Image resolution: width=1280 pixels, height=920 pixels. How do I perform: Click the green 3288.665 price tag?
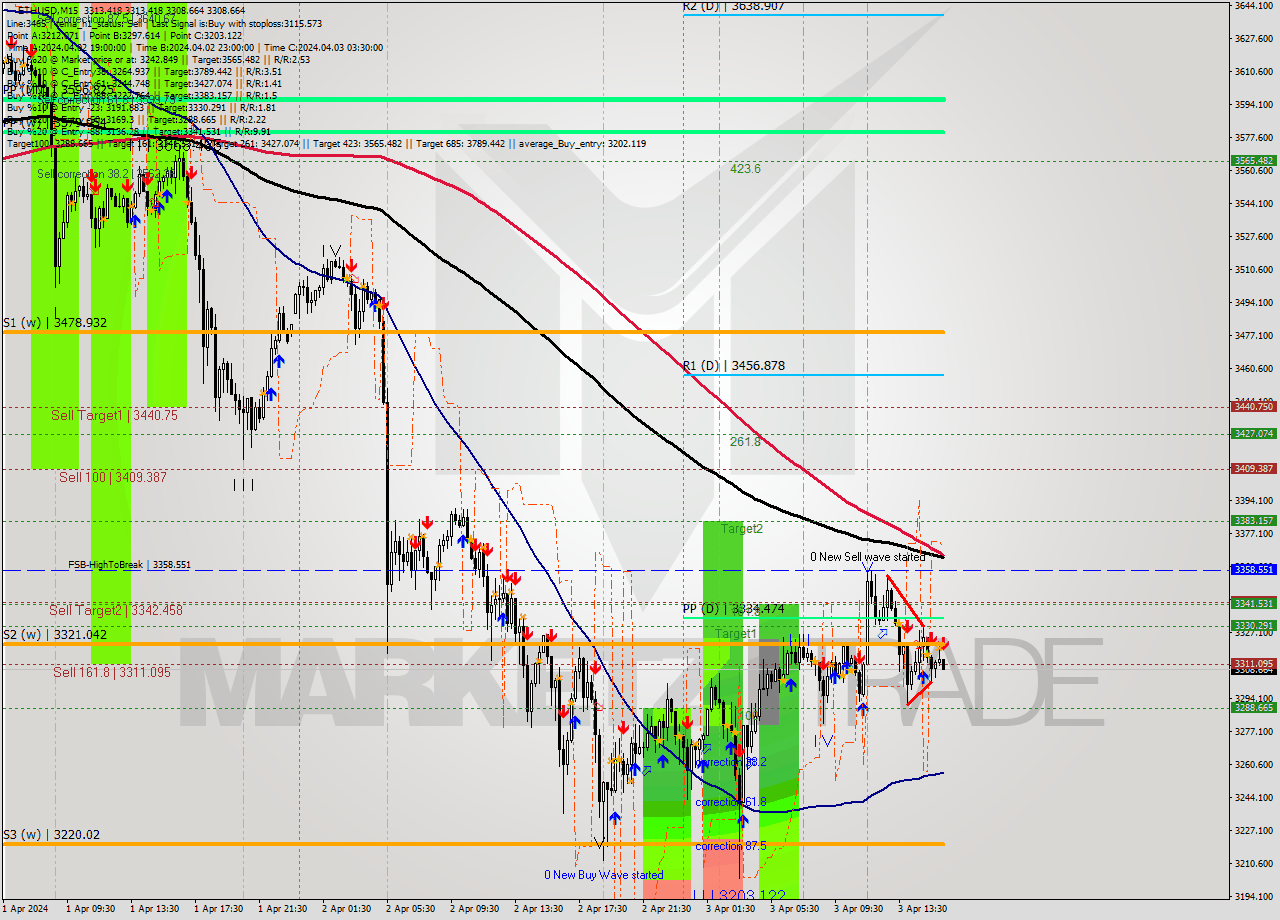(1253, 707)
